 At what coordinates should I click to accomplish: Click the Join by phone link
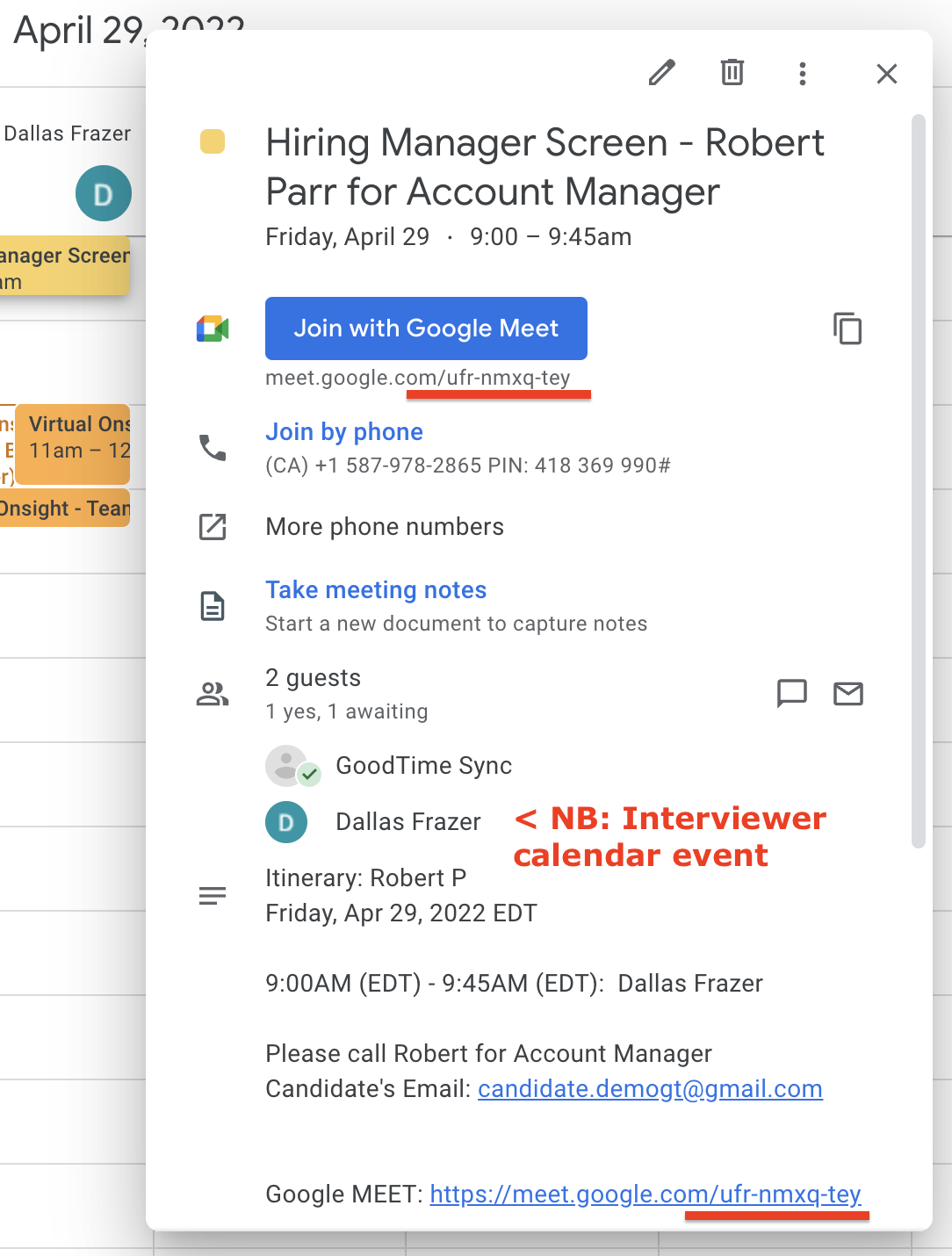pyautogui.click(x=344, y=432)
